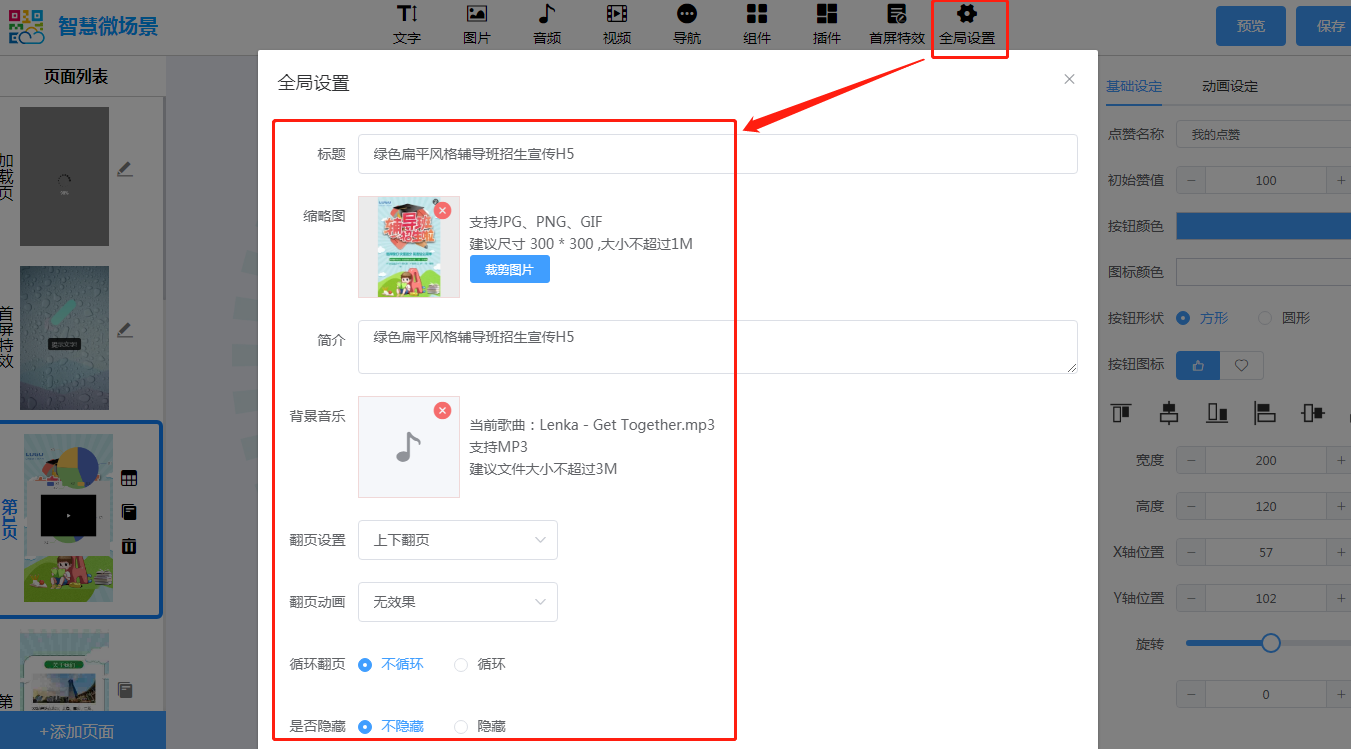Delete the current page with trash icon
This screenshot has height=749, width=1351.
coord(129,546)
